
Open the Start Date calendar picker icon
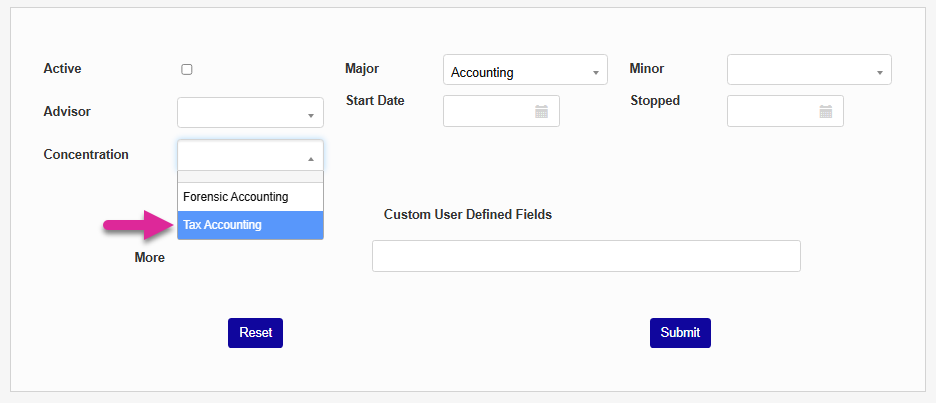[541, 112]
